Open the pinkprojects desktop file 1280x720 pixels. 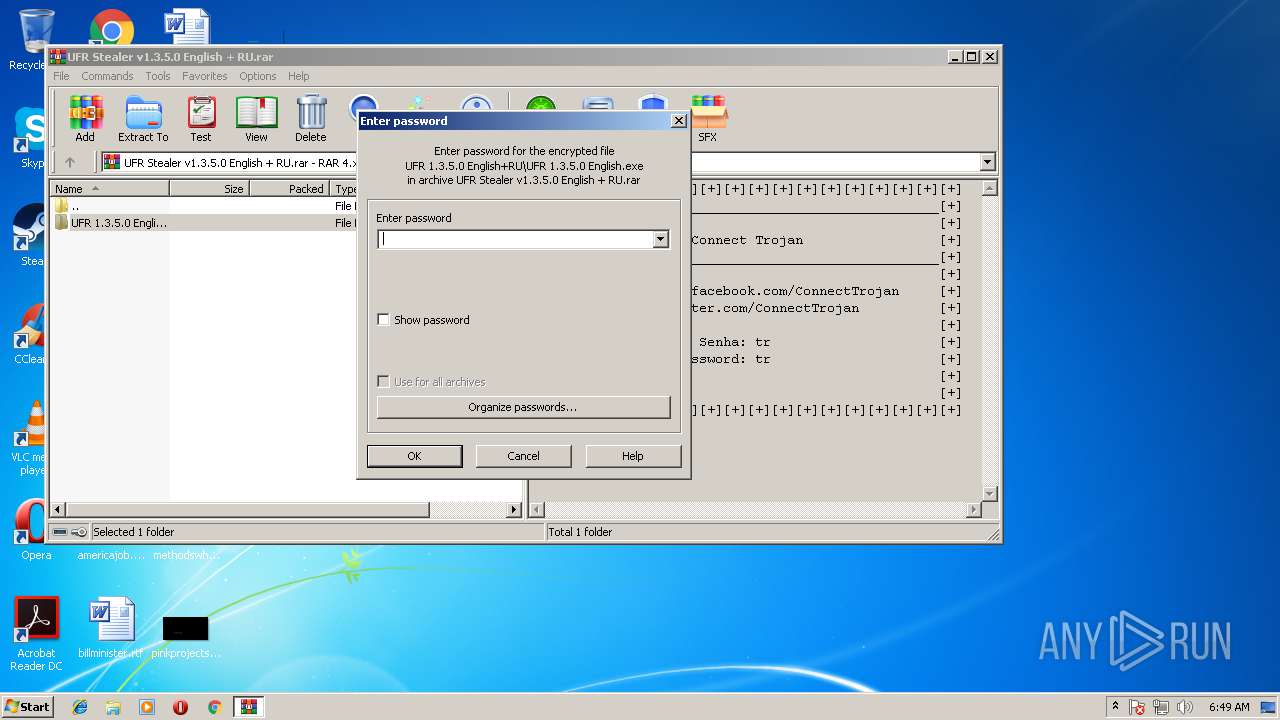(186, 636)
